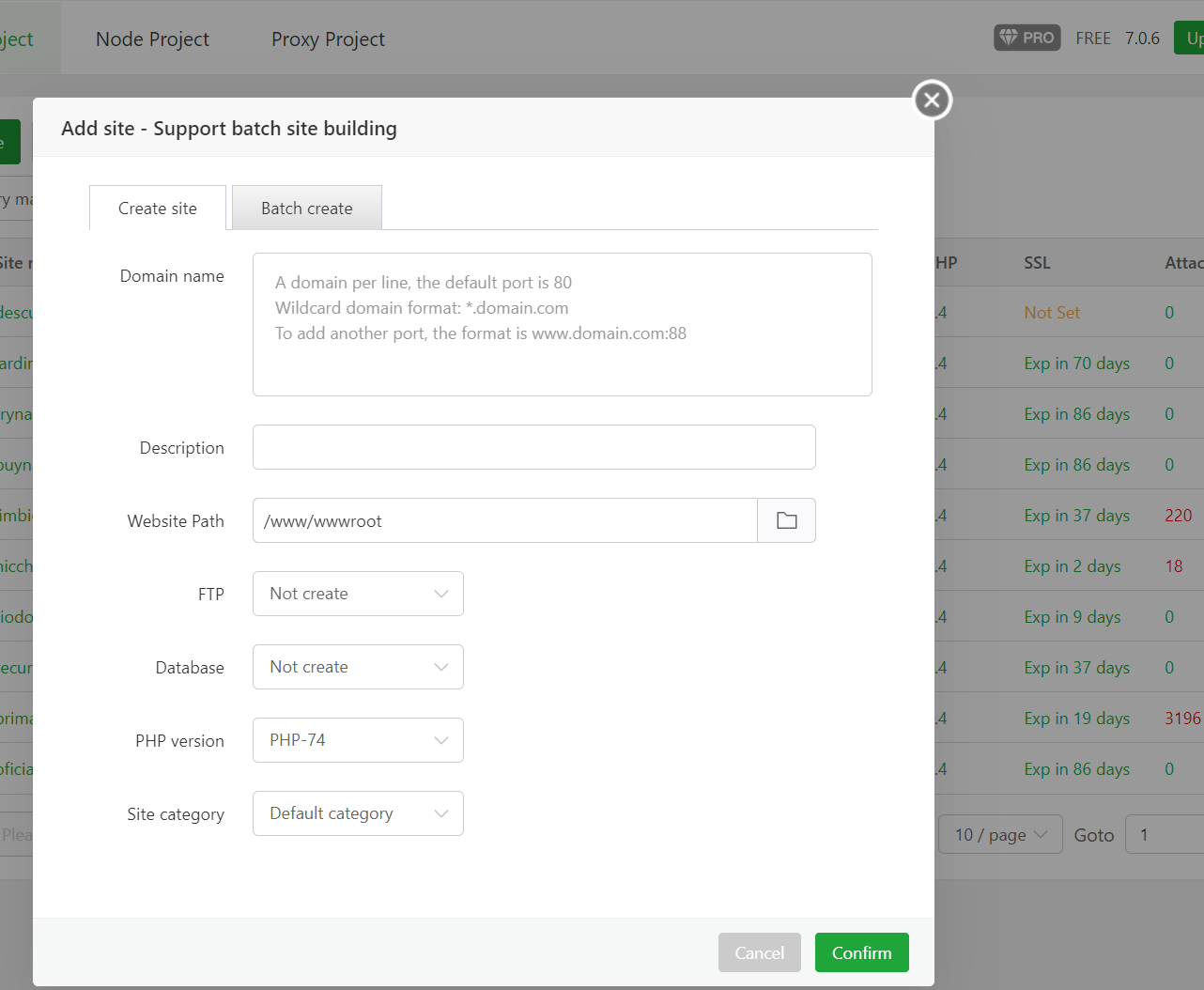Click the 'Not Set' SSL link
Viewport: 1204px width, 990px height.
coord(1051,312)
